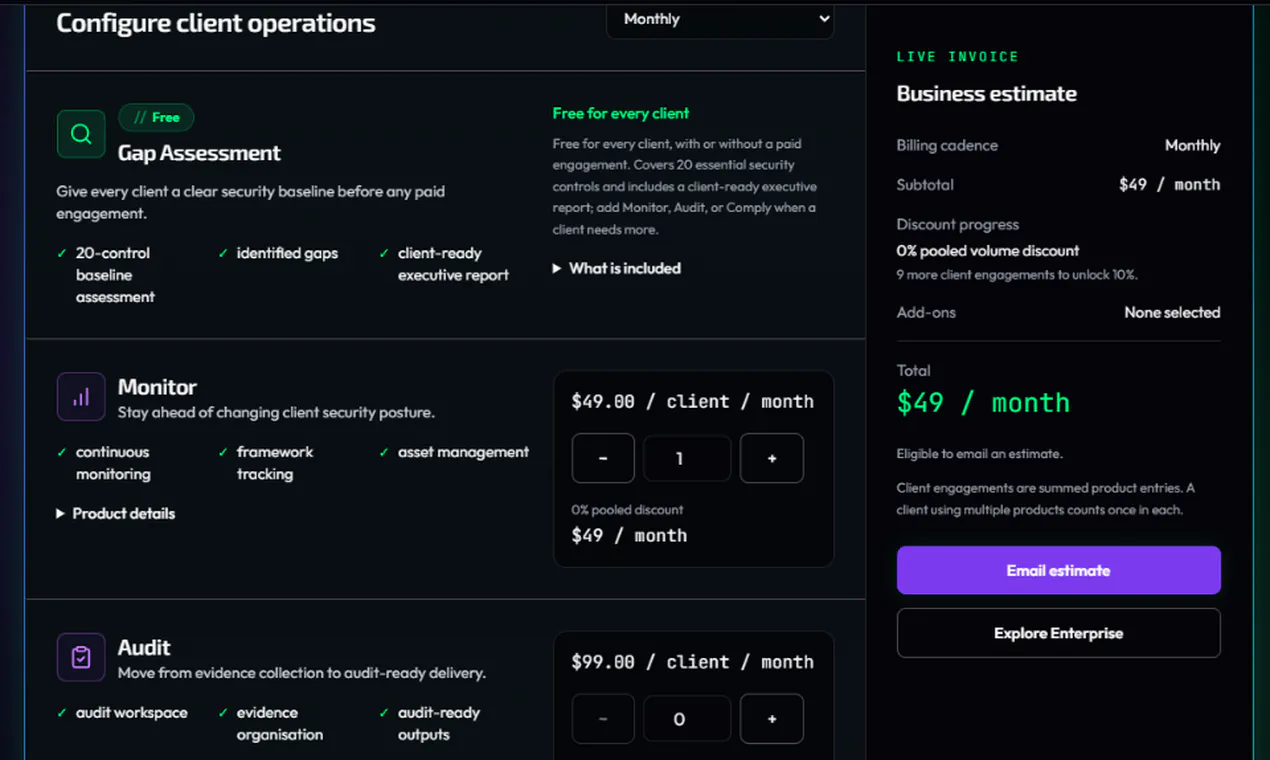Image resolution: width=1270 pixels, height=760 pixels.
Task: Click the Explore Enterprise button
Action: pyautogui.click(x=1058, y=633)
